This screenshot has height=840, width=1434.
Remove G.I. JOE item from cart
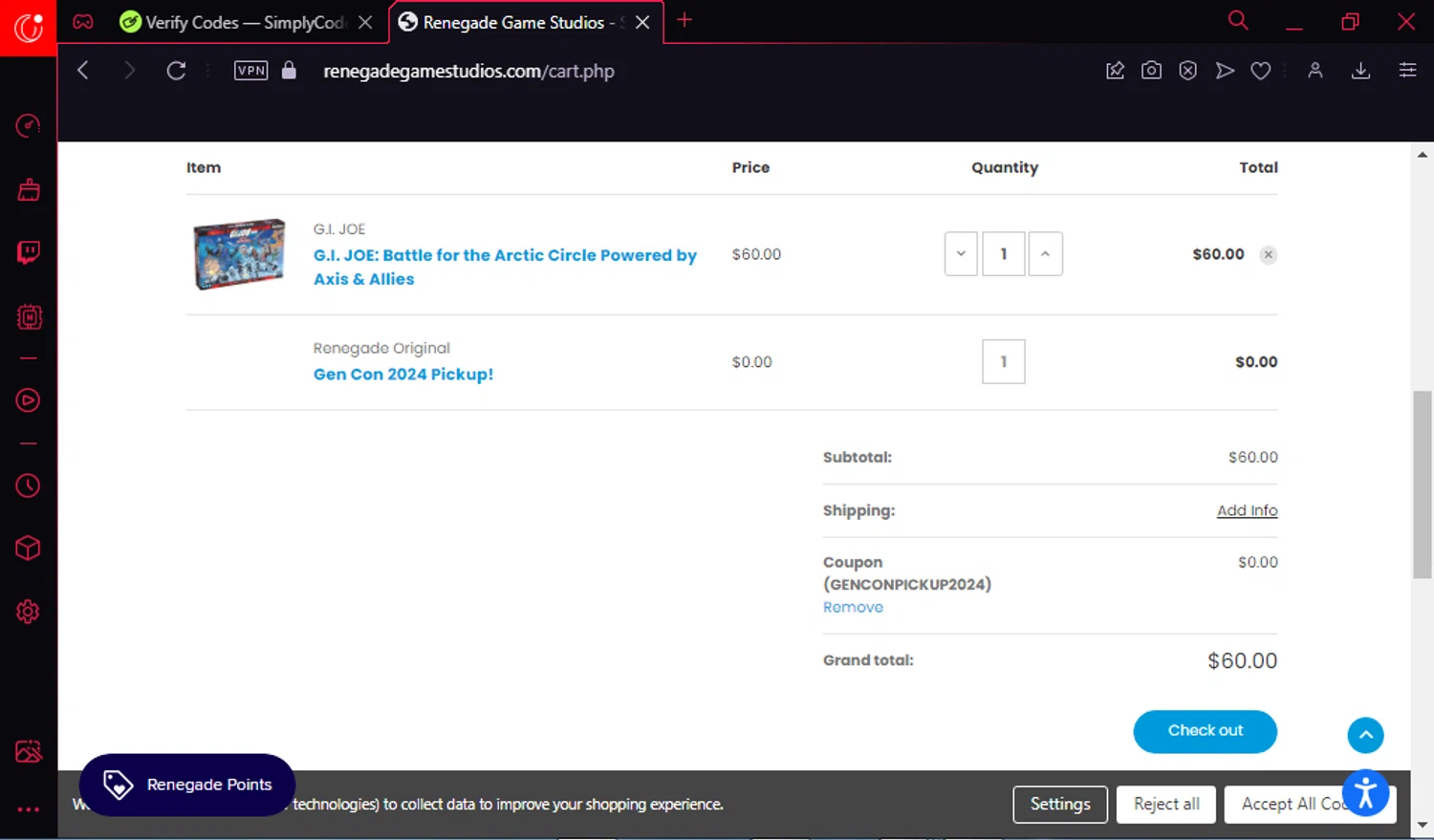click(1268, 254)
